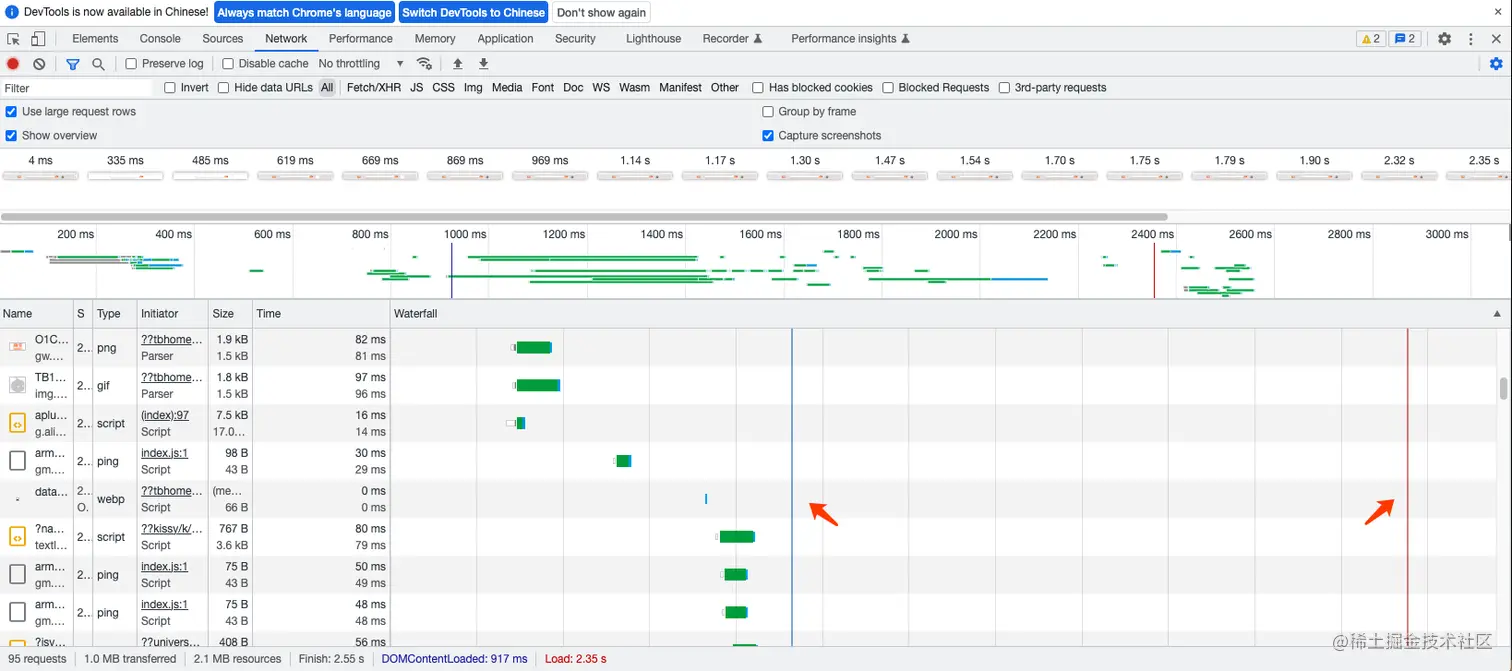Open the Recorder tab
Viewport: 1512px width, 671px height.
click(x=732, y=39)
